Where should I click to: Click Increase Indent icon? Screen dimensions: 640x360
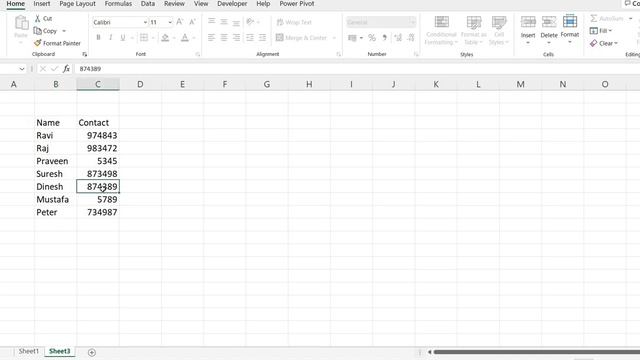click(x=262, y=38)
